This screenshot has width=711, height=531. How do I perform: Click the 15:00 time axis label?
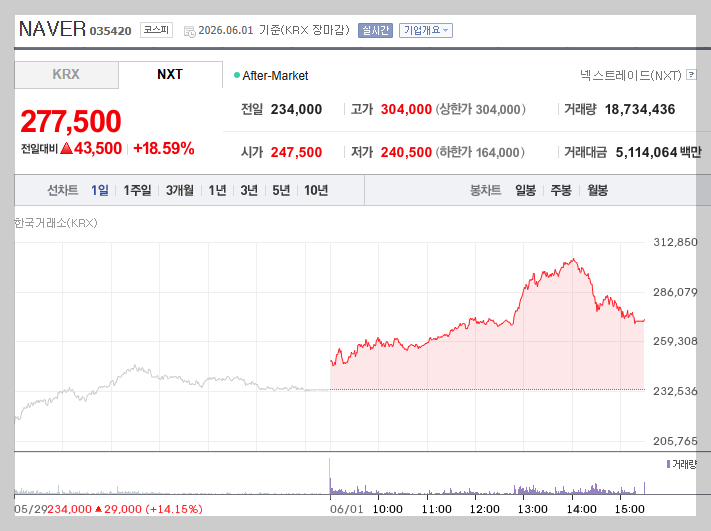coord(629,509)
